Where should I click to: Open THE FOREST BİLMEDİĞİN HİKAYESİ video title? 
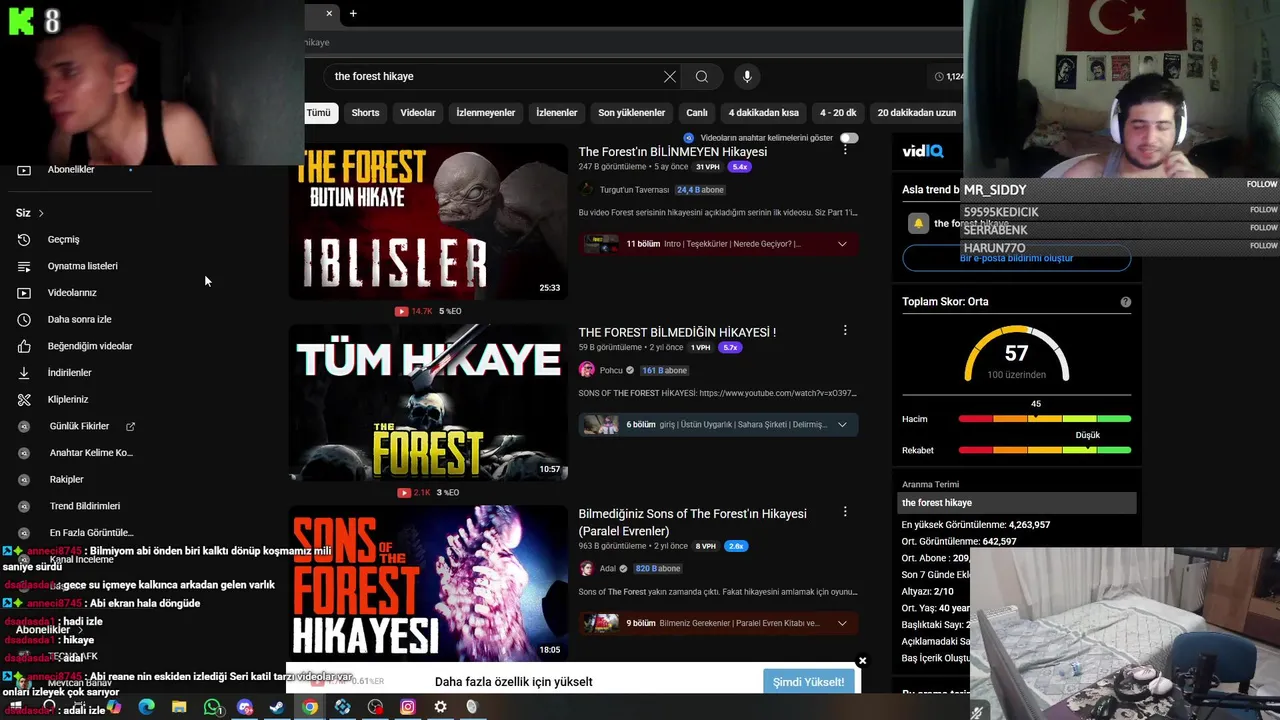(x=677, y=332)
